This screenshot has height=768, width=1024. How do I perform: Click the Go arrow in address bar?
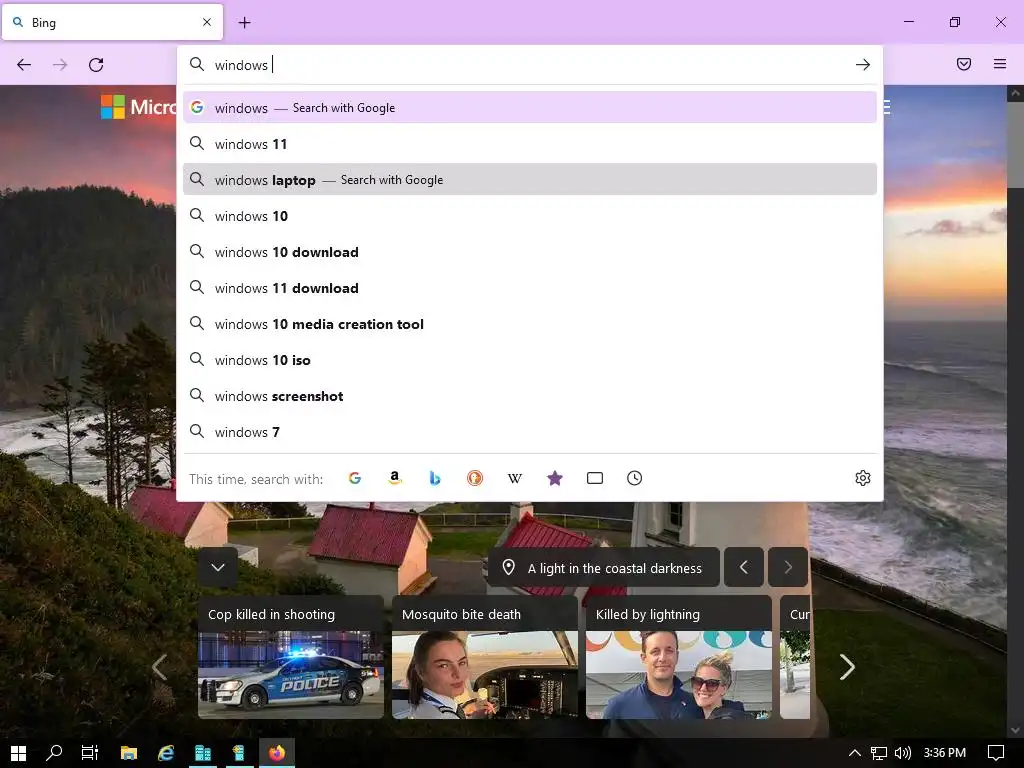tap(863, 65)
